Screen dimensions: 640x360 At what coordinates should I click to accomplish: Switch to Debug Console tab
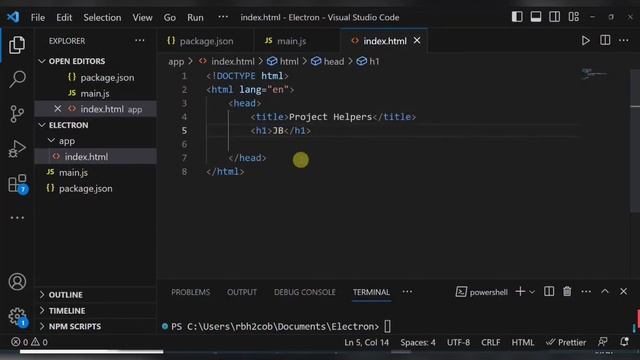coord(305,292)
